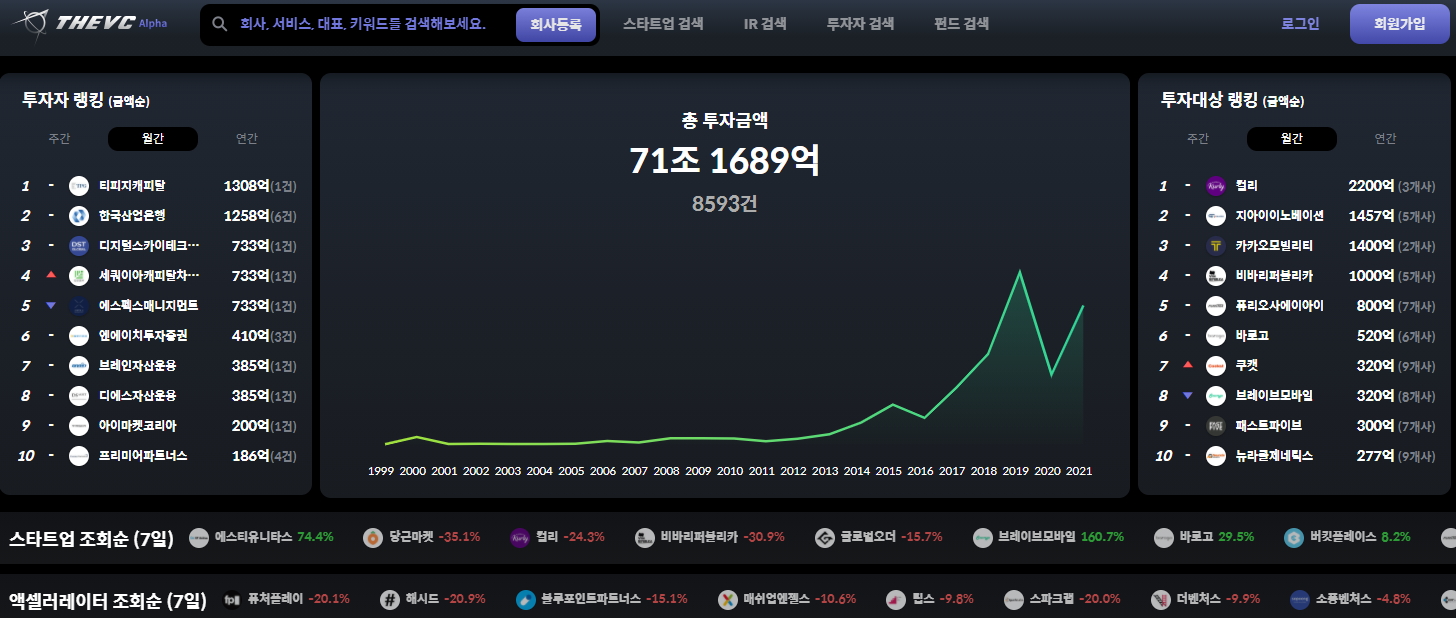Click the 2019 year label on the chart
The image size is (1456, 618).
point(1016,471)
